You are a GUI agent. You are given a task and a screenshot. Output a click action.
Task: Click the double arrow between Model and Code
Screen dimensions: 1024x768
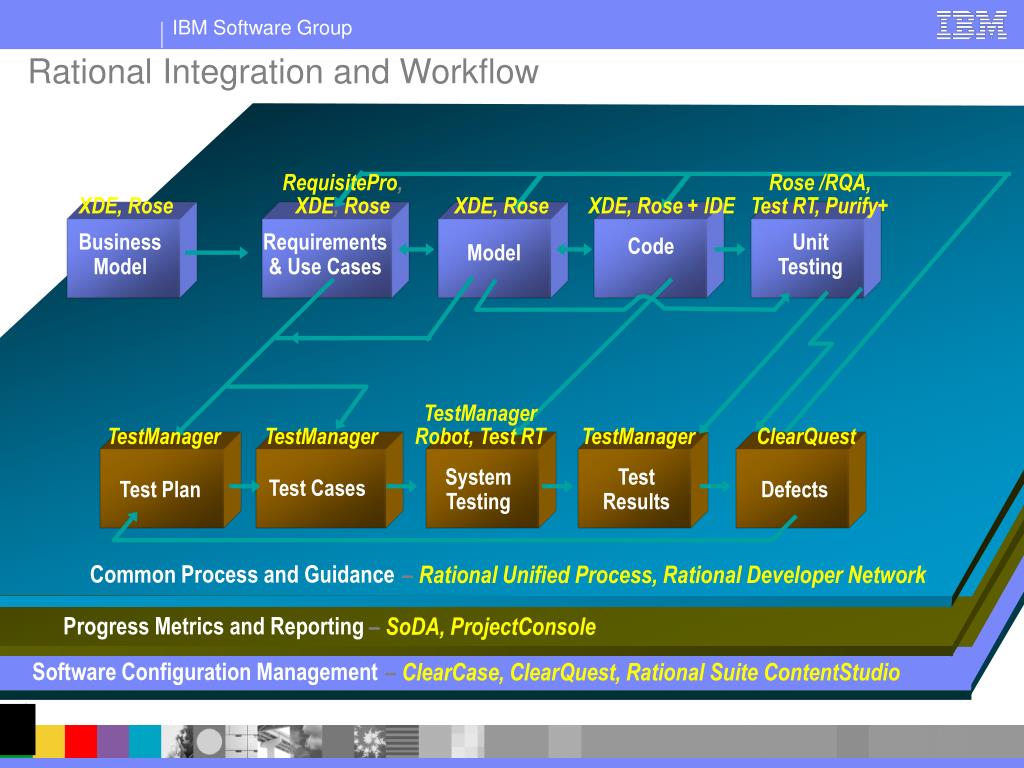tap(574, 249)
